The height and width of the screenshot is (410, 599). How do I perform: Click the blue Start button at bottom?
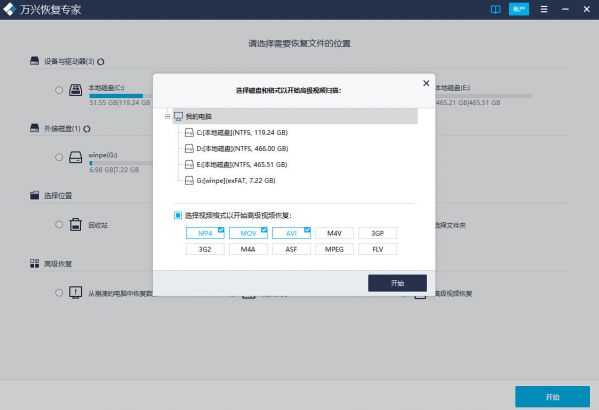pos(552,397)
